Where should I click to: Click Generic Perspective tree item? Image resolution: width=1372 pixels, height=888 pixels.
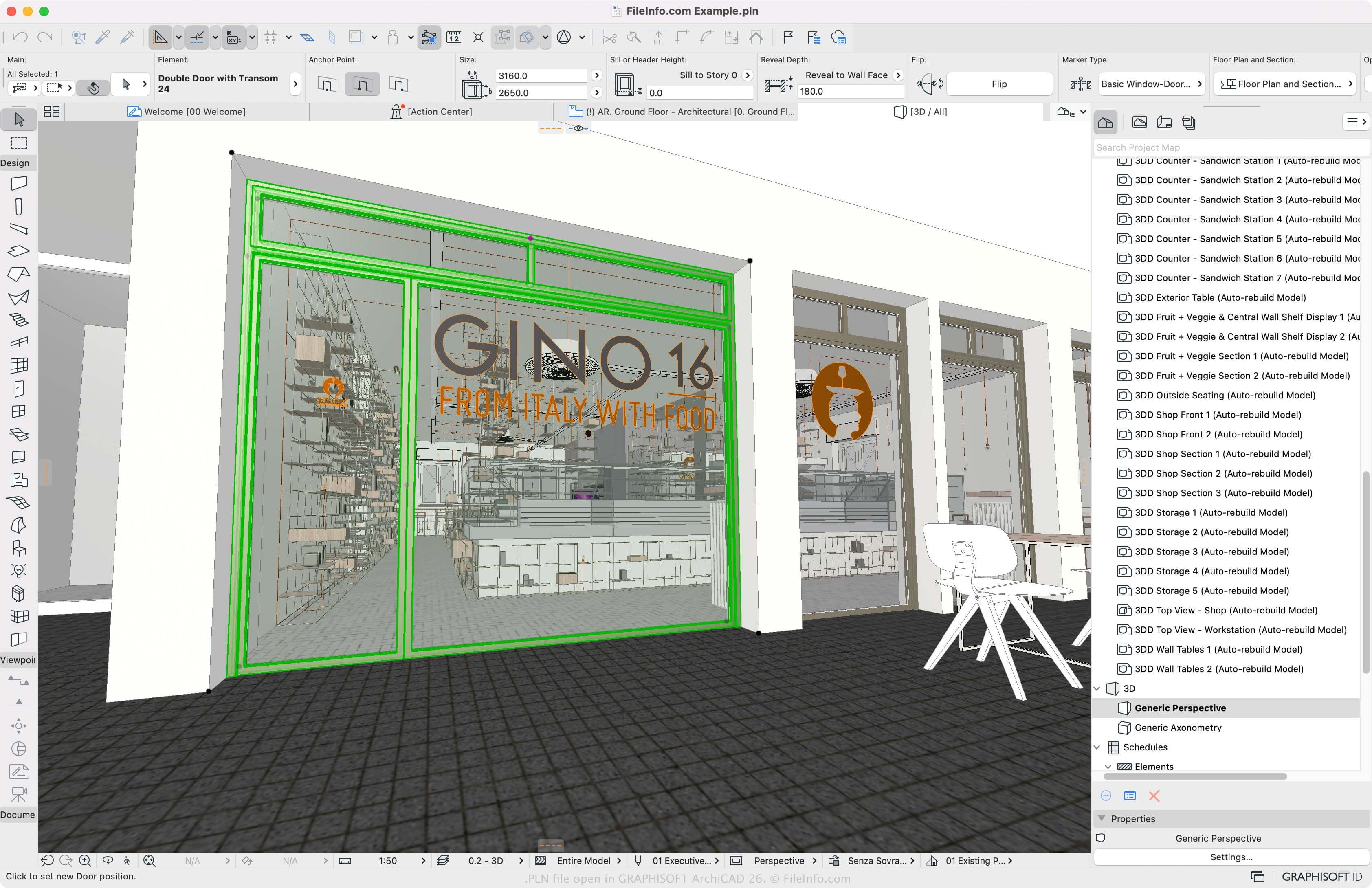pos(1180,707)
